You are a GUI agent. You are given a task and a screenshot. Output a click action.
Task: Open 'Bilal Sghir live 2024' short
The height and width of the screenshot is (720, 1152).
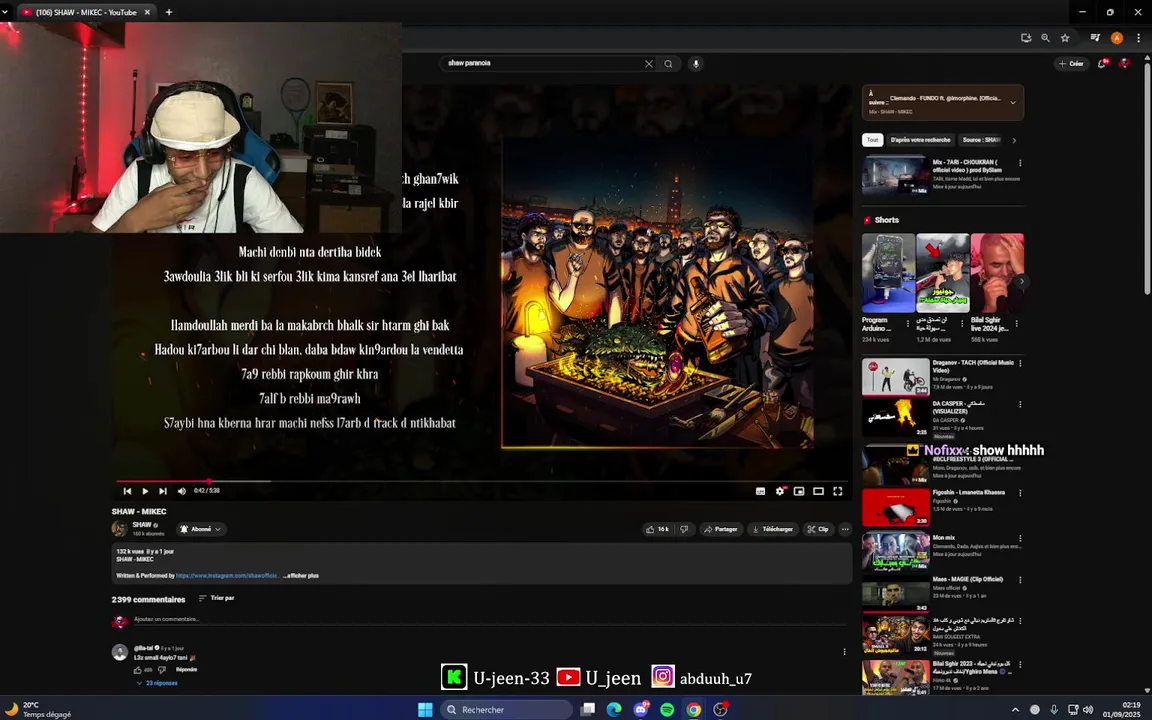point(997,273)
